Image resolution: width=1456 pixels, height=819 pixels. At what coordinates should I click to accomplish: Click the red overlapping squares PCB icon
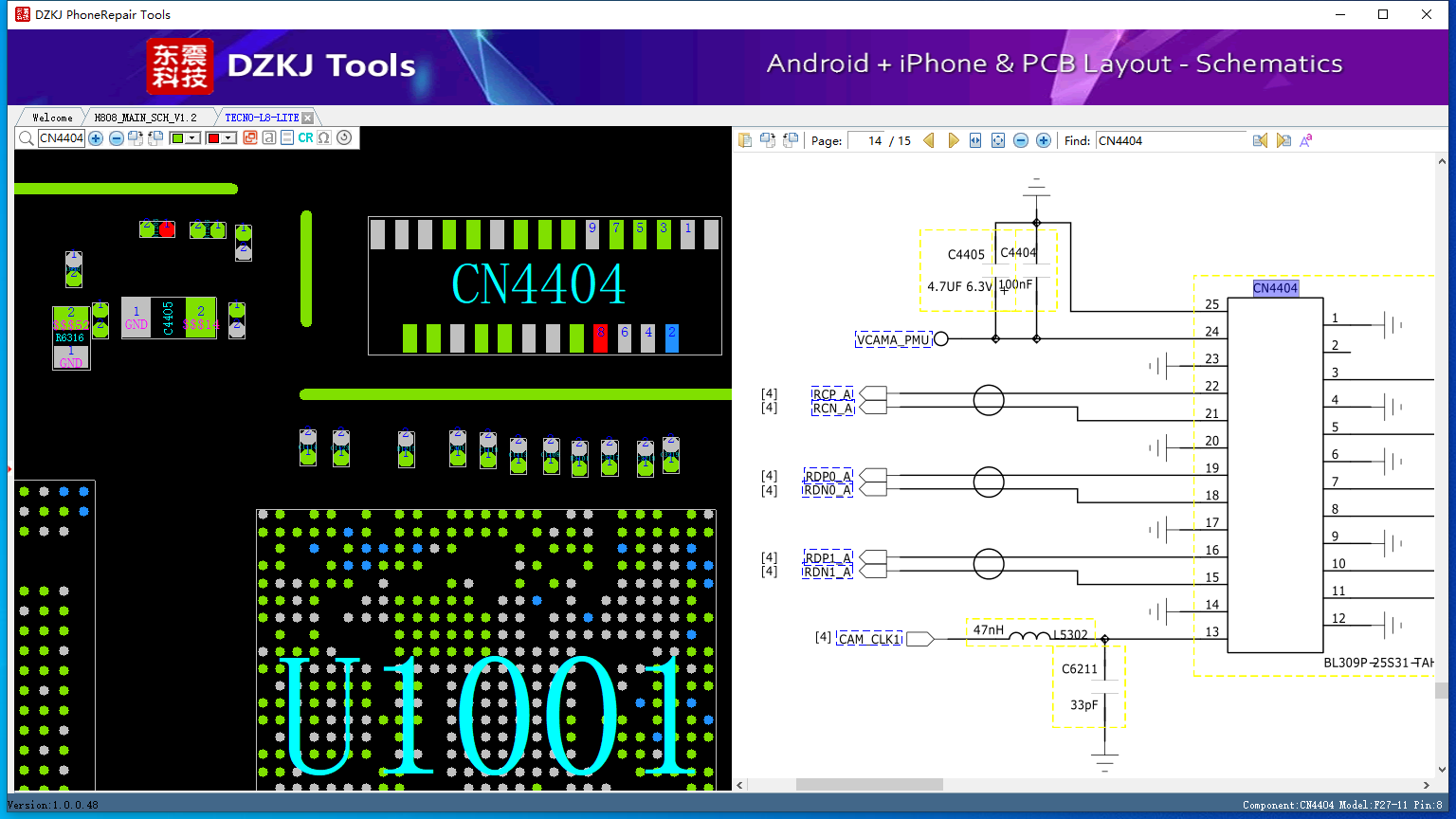250,138
